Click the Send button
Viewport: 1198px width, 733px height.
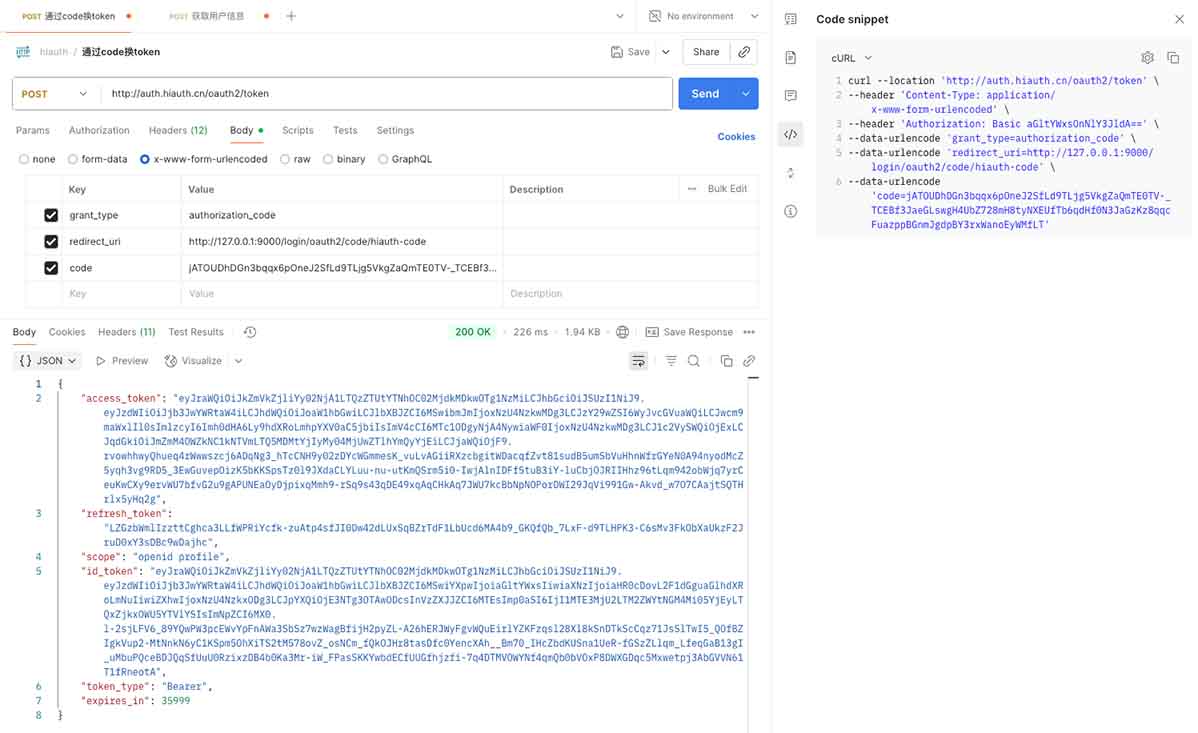pyautogui.click(x=705, y=94)
